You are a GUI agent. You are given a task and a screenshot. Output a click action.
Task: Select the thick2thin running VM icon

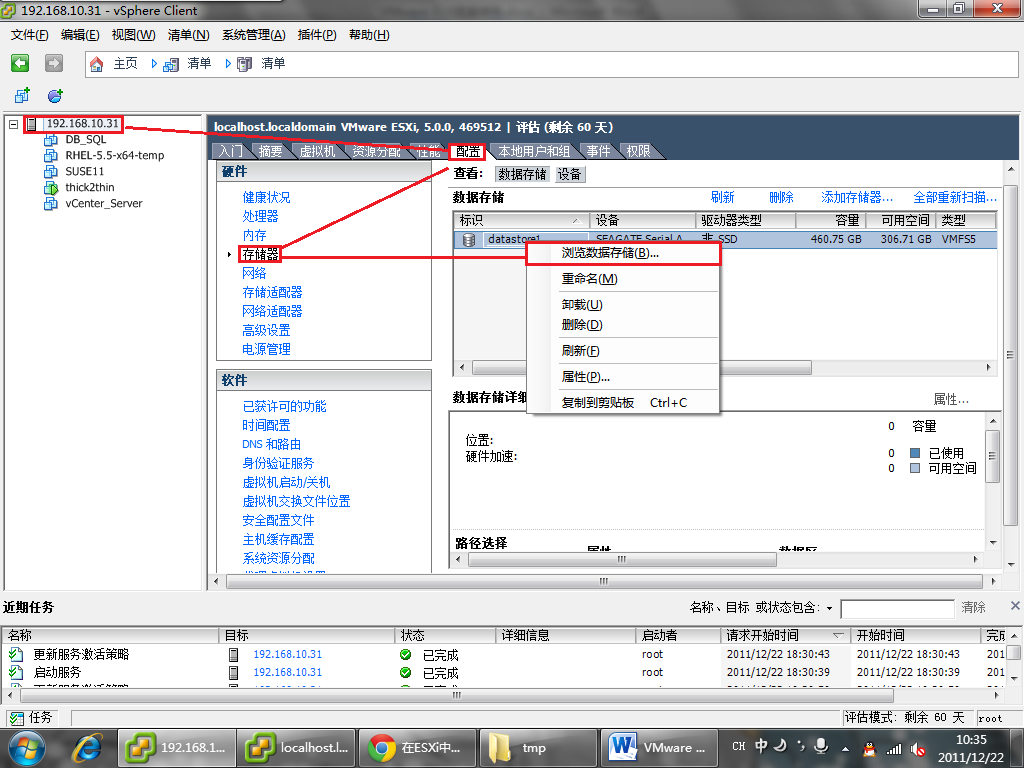coord(51,188)
